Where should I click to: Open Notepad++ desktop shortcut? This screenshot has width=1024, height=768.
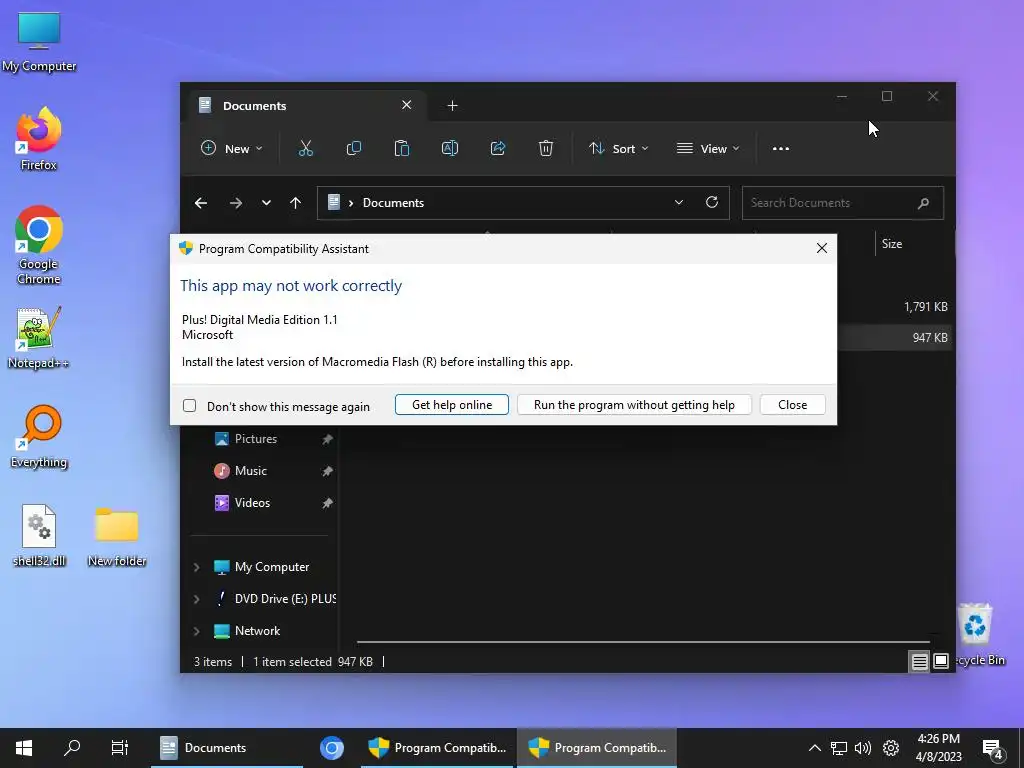pyautogui.click(x=39, y=338)
